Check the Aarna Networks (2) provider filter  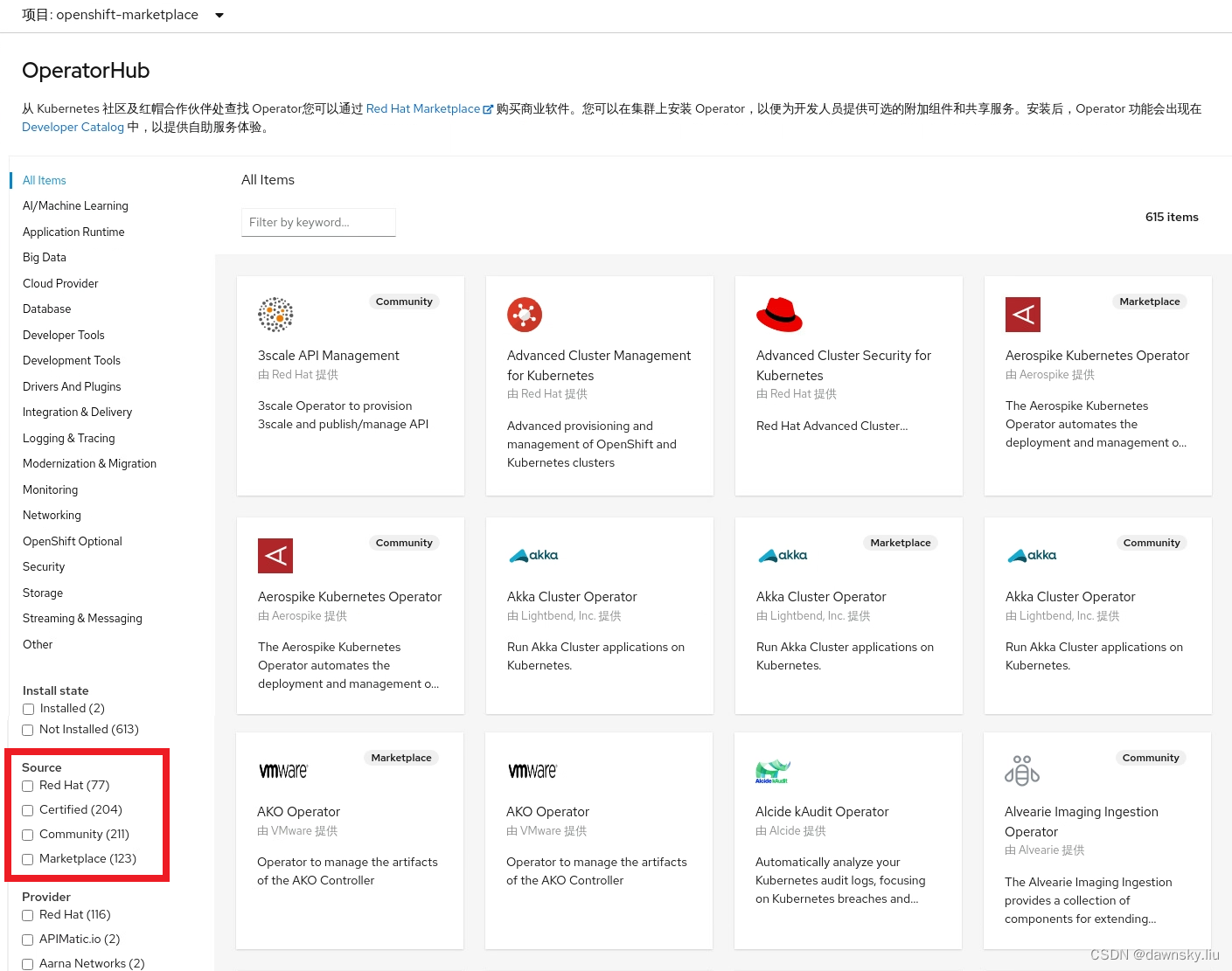click(28, 965)
